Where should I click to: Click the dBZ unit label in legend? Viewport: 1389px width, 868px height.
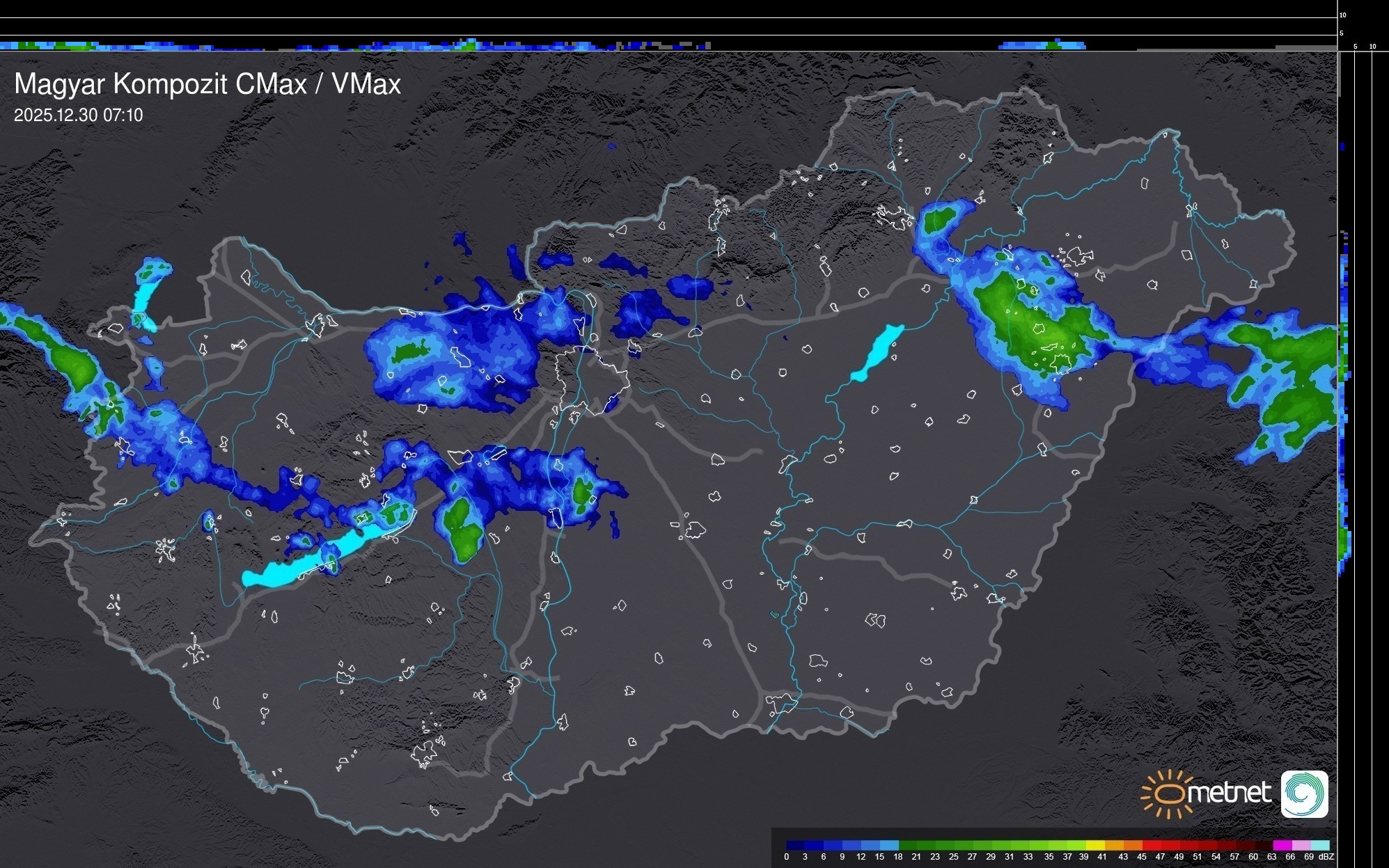coord(1326,857)
